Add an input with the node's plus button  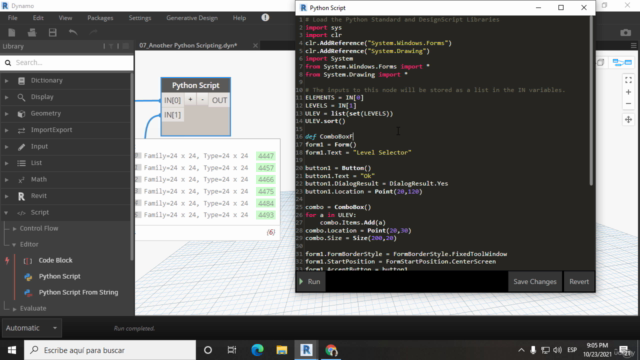click(x=190, y=100)
